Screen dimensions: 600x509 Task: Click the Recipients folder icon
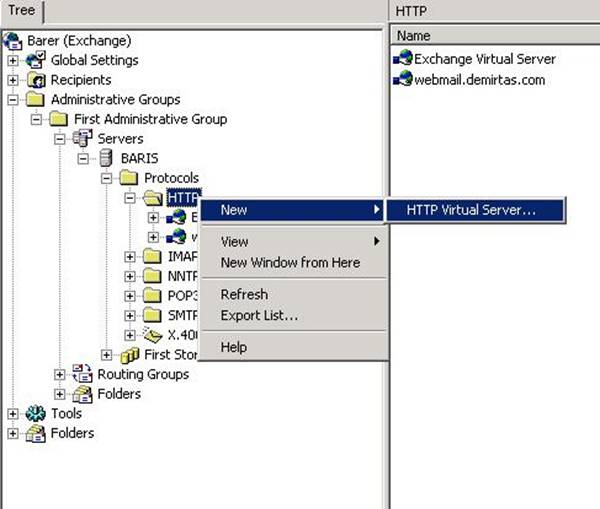pos(36,80)
